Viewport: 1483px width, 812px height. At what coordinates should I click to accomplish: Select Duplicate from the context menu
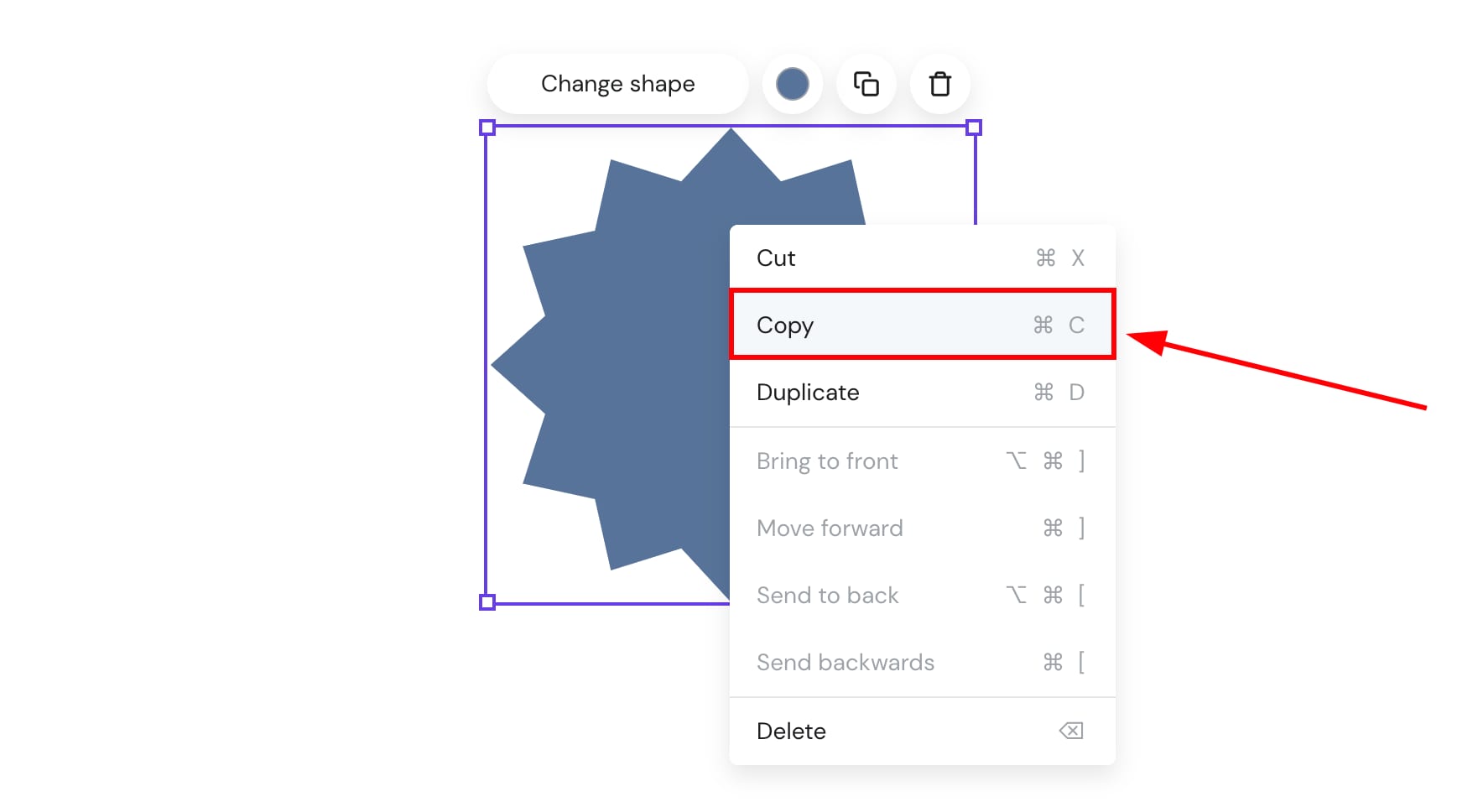[x=808, y=393]
